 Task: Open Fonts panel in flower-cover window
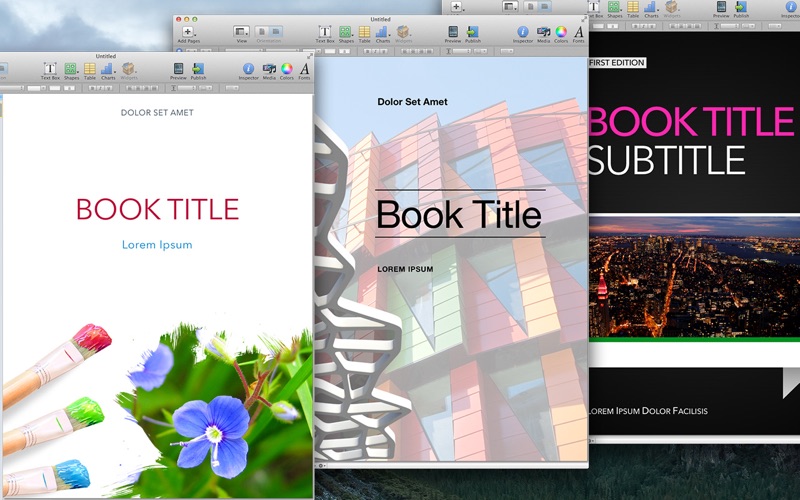(x=304, y=71)
